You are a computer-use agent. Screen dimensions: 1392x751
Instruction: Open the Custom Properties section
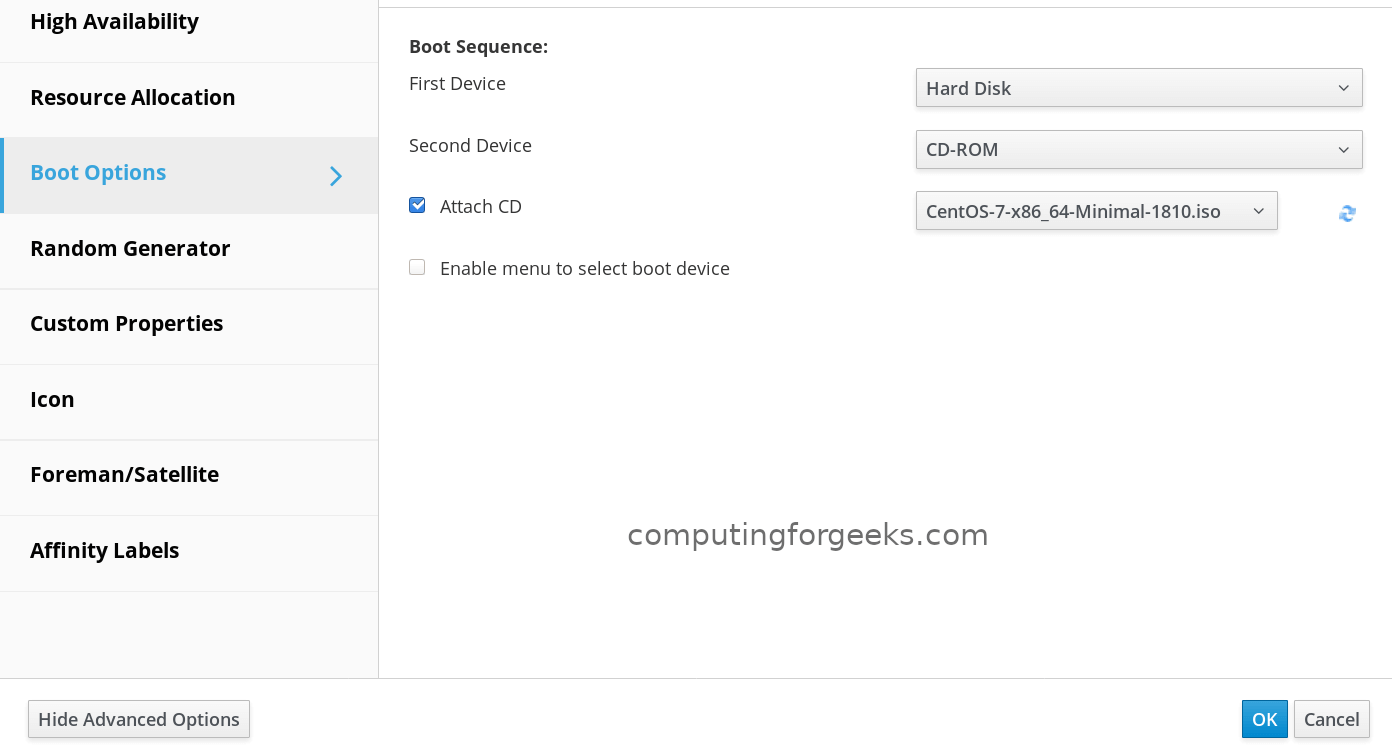click(x=127, y=324)
